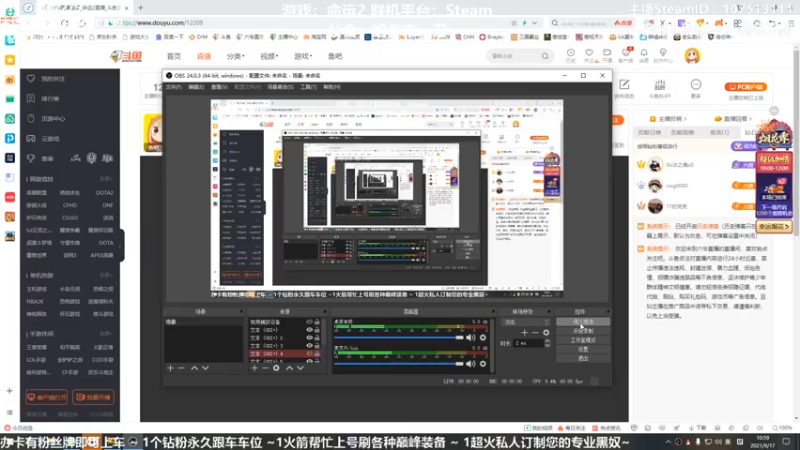Open the user avatar in Douyu header
The height and width of the screenshot is (450, 800).
(692, 56)
